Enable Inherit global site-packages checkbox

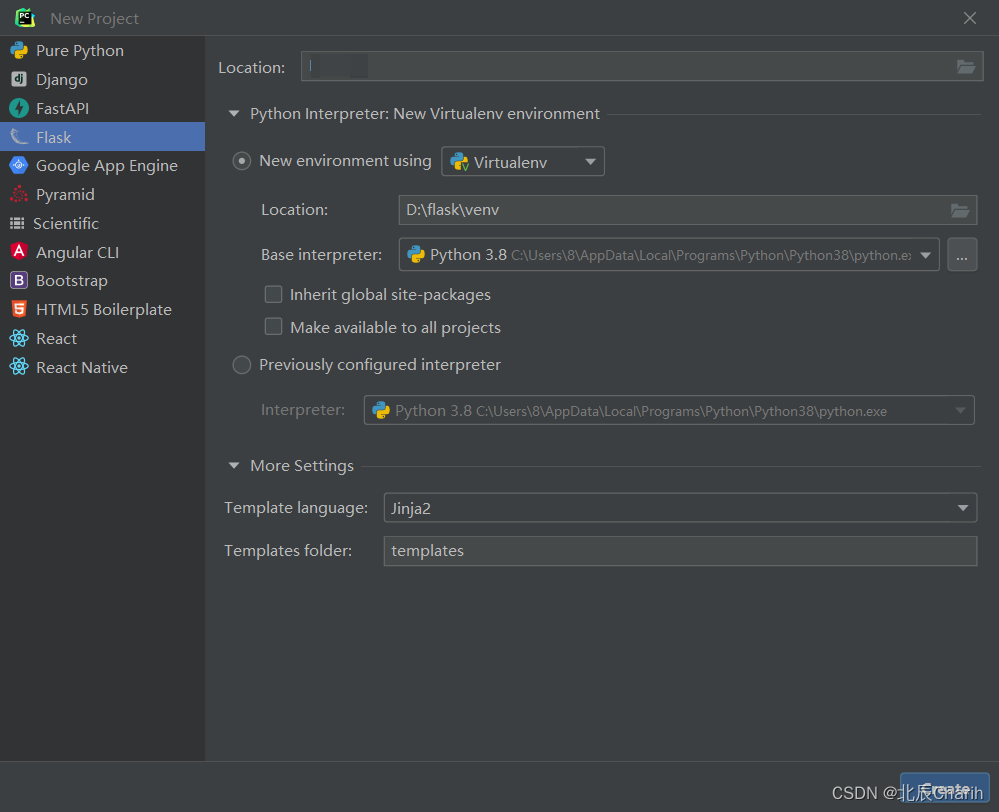click(x=273, y=294)
